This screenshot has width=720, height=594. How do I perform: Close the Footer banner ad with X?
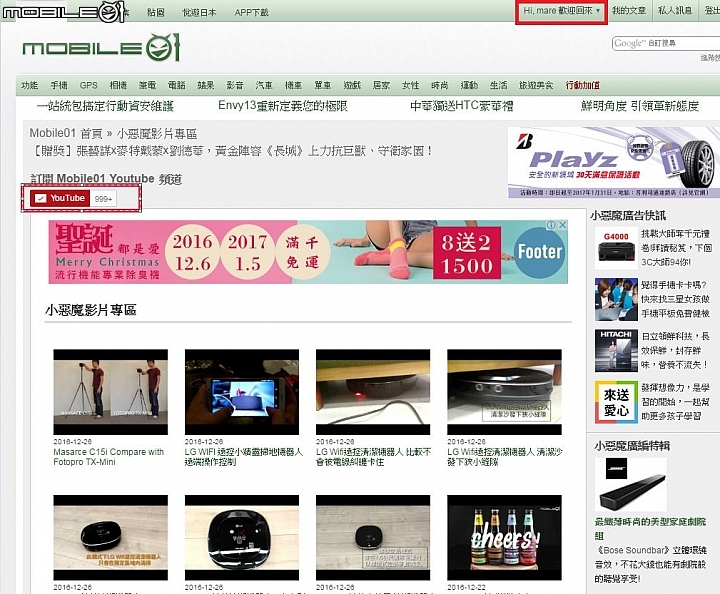(x=562, y=225)
